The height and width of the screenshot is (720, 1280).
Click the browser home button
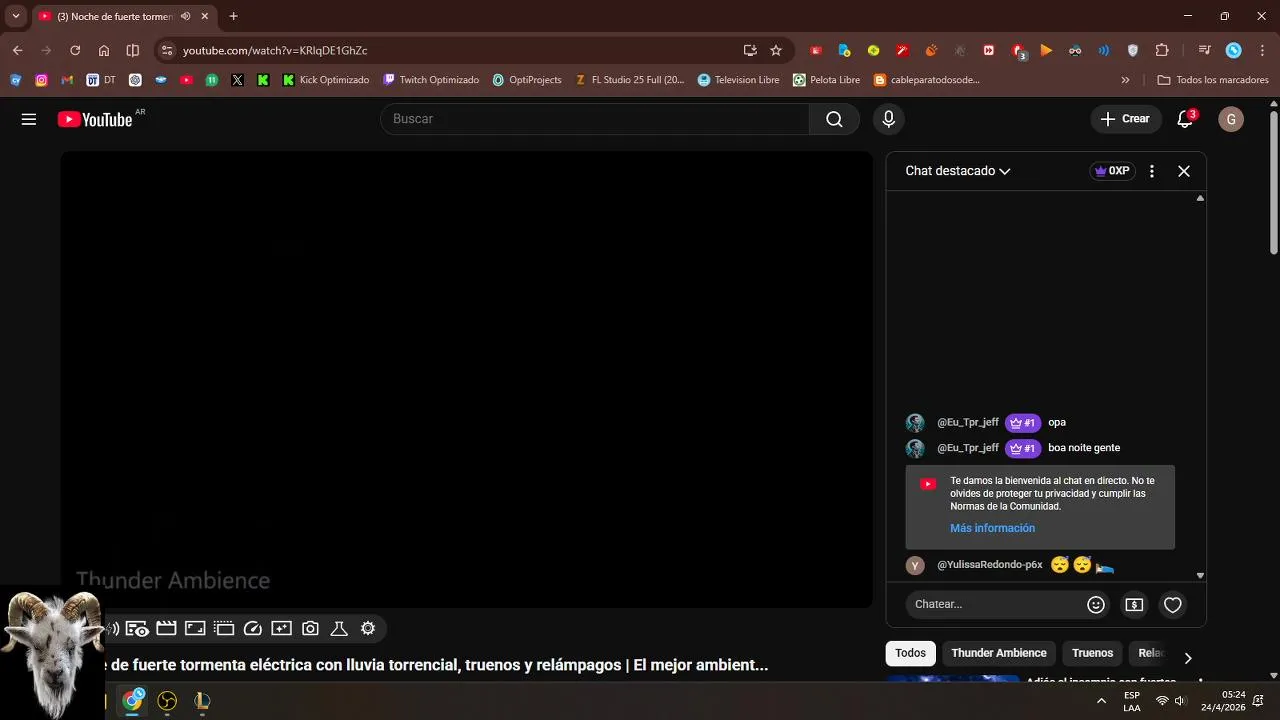[104, 50]
